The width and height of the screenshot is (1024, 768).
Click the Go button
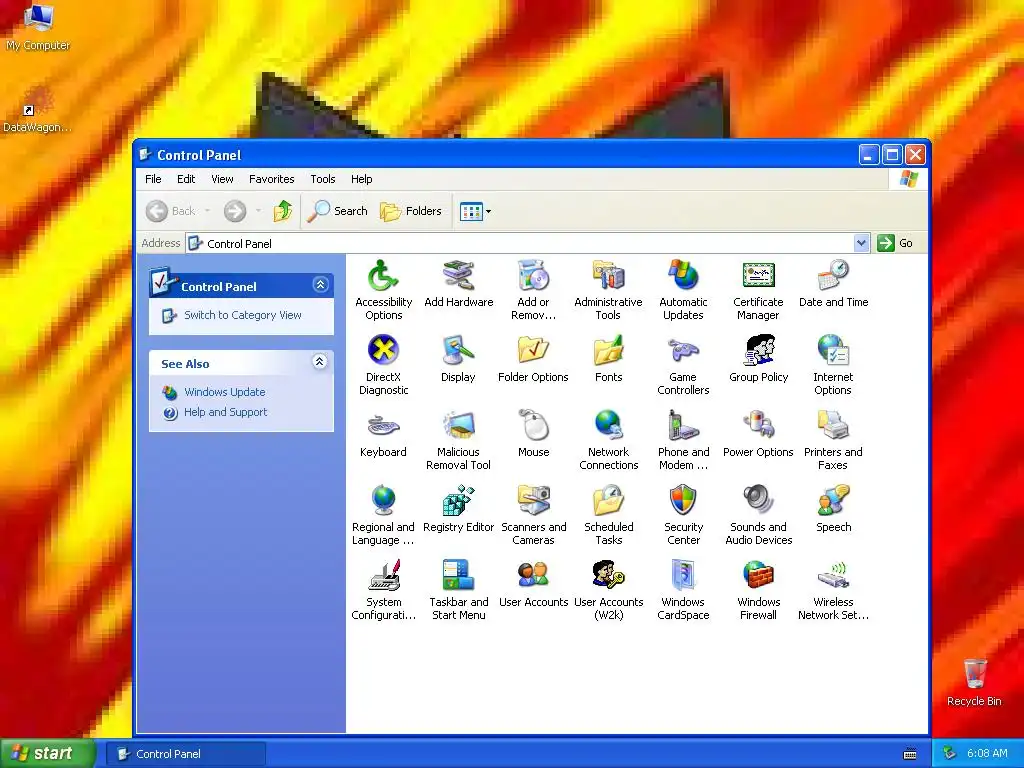coord(895,243)
